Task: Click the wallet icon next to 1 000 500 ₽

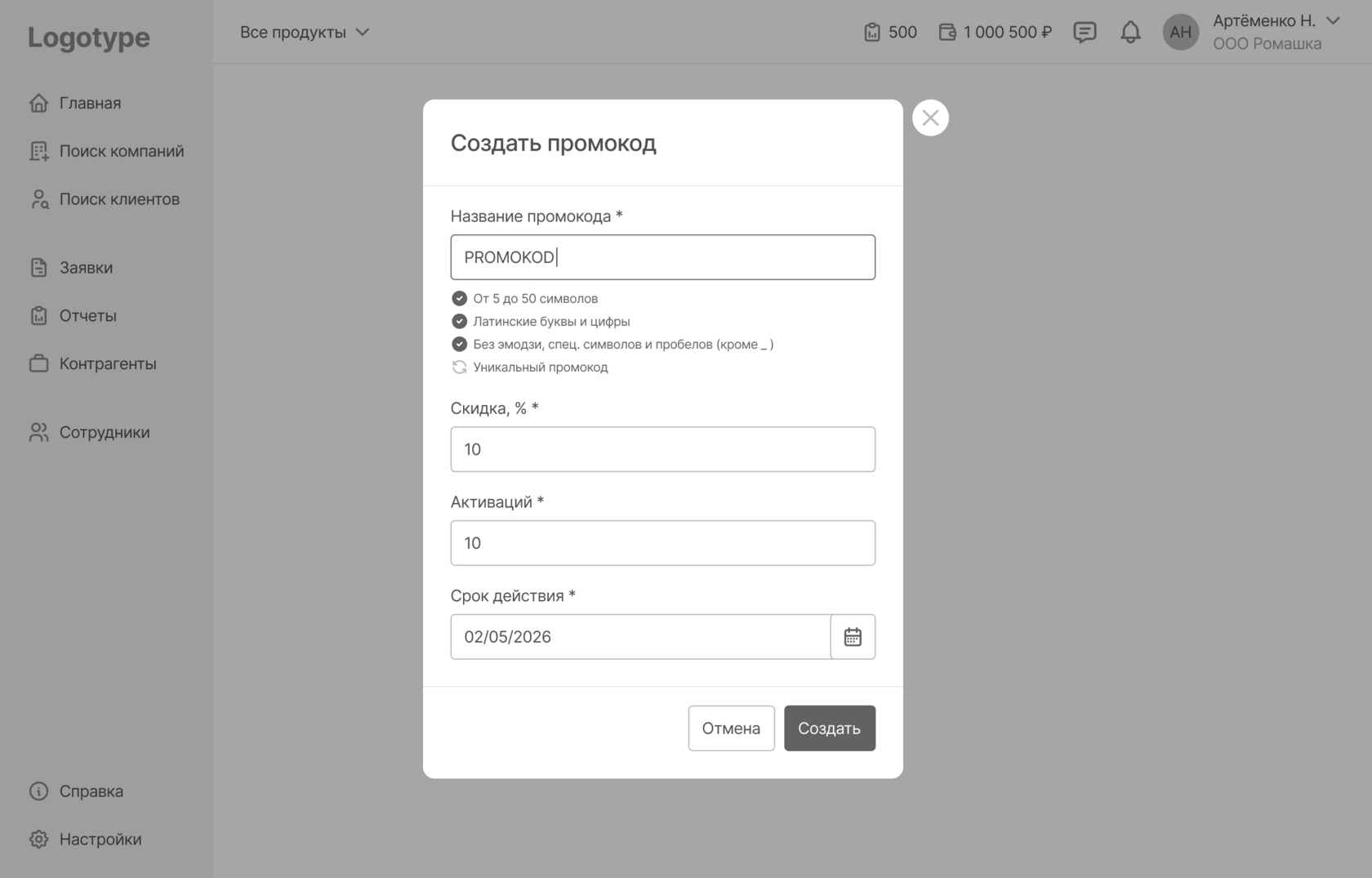Action: [x=947, y=32]
